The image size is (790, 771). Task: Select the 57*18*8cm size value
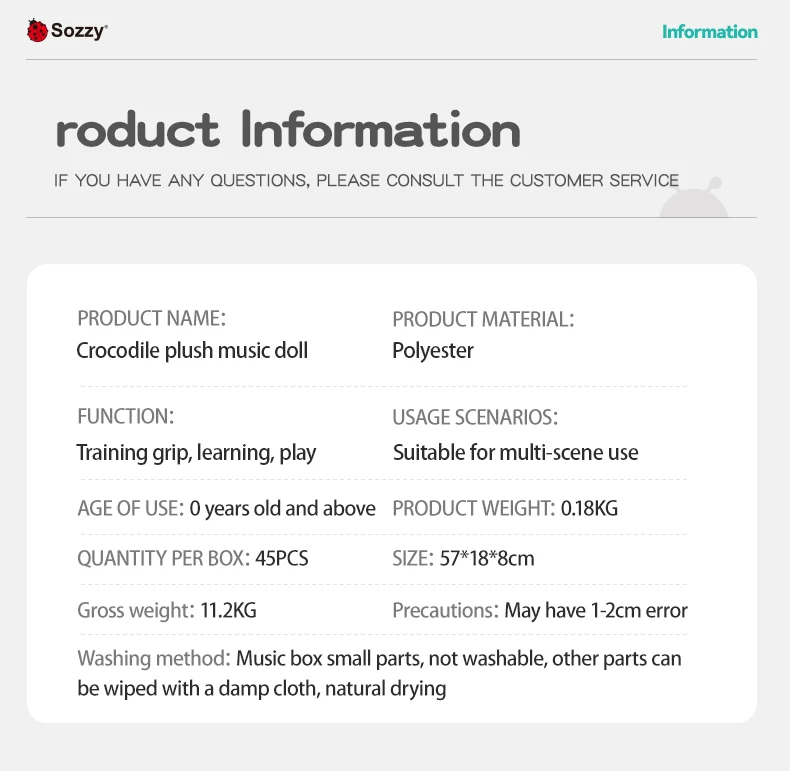pyautogui.click(x=487, y=558)
